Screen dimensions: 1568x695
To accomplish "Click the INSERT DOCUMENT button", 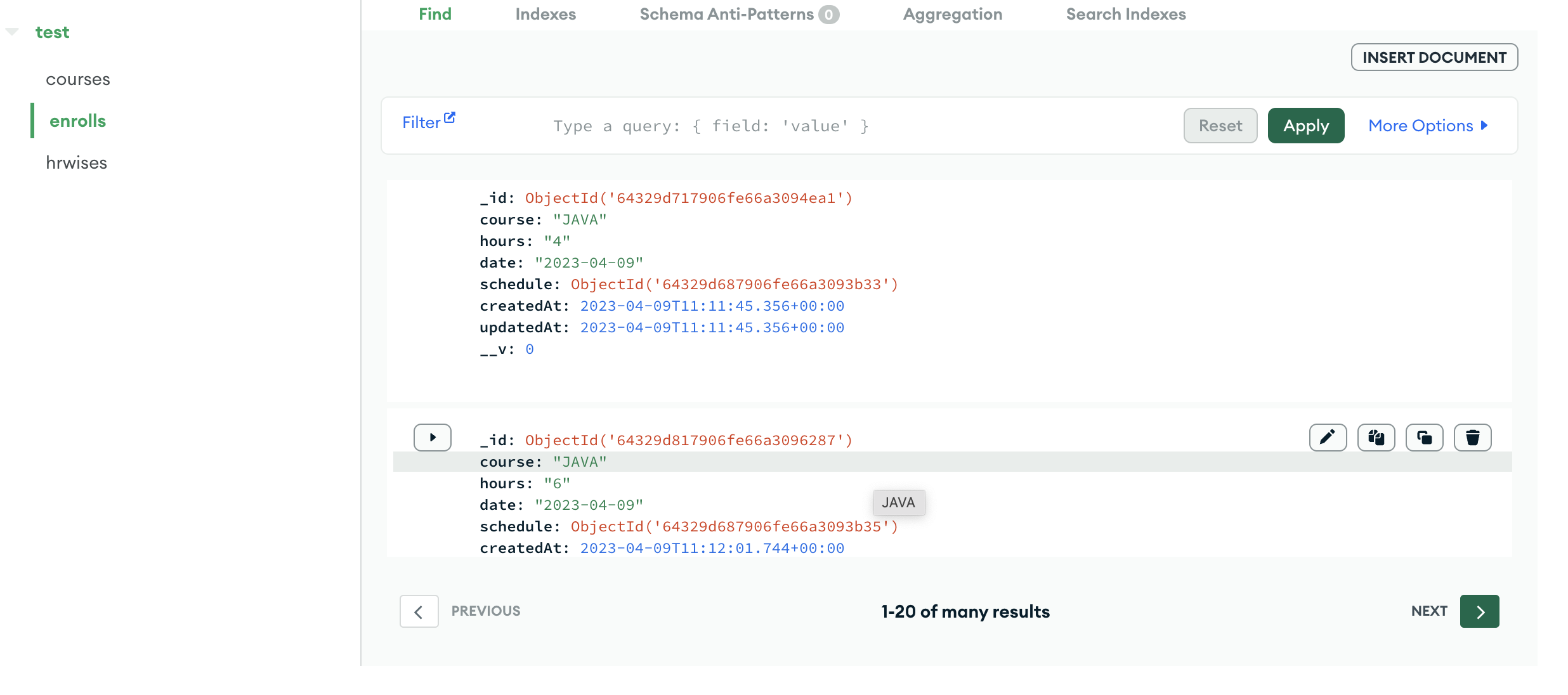I will pyautogui.click(x=1434, y=56).
